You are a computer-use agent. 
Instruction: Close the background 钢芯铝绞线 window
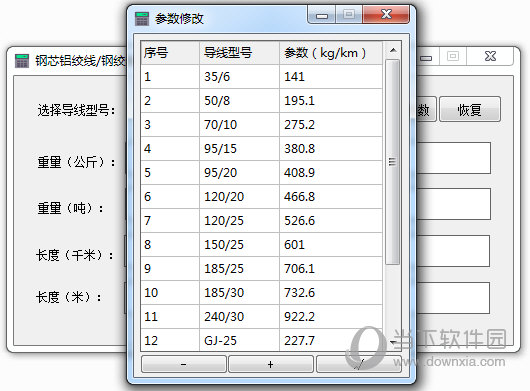(x=490, y=56)
